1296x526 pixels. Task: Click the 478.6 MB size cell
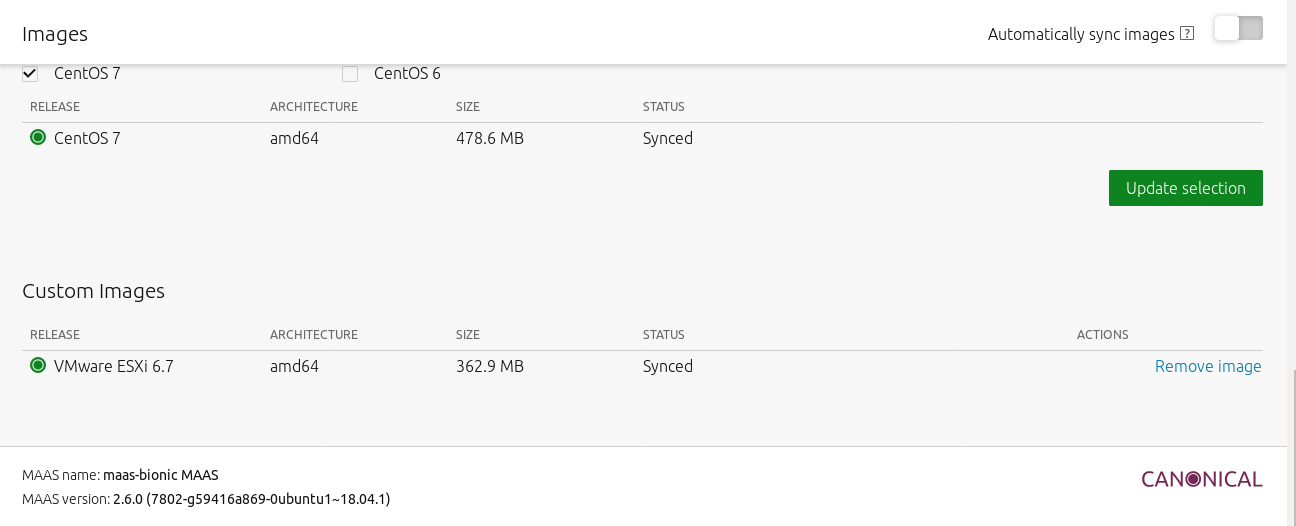point(489,138)
